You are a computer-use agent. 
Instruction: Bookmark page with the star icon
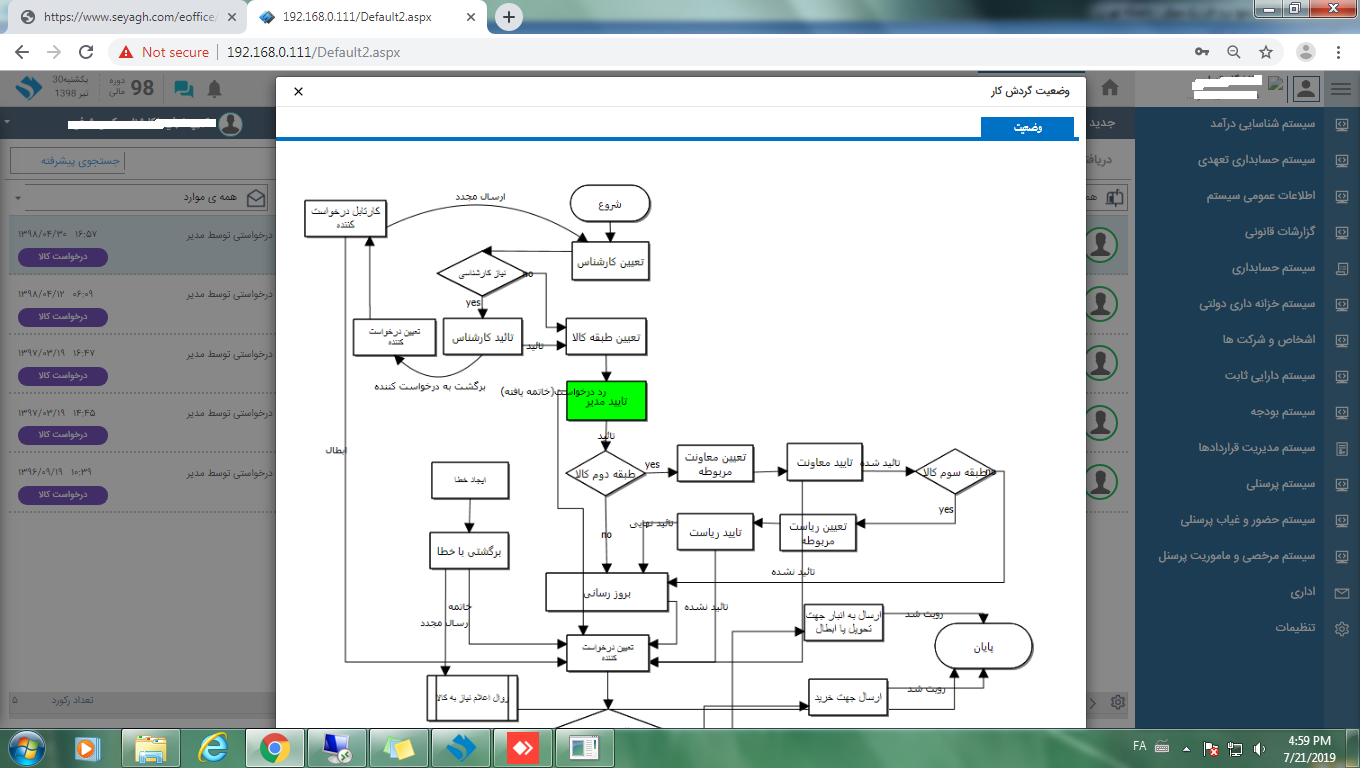point(1265,52)
